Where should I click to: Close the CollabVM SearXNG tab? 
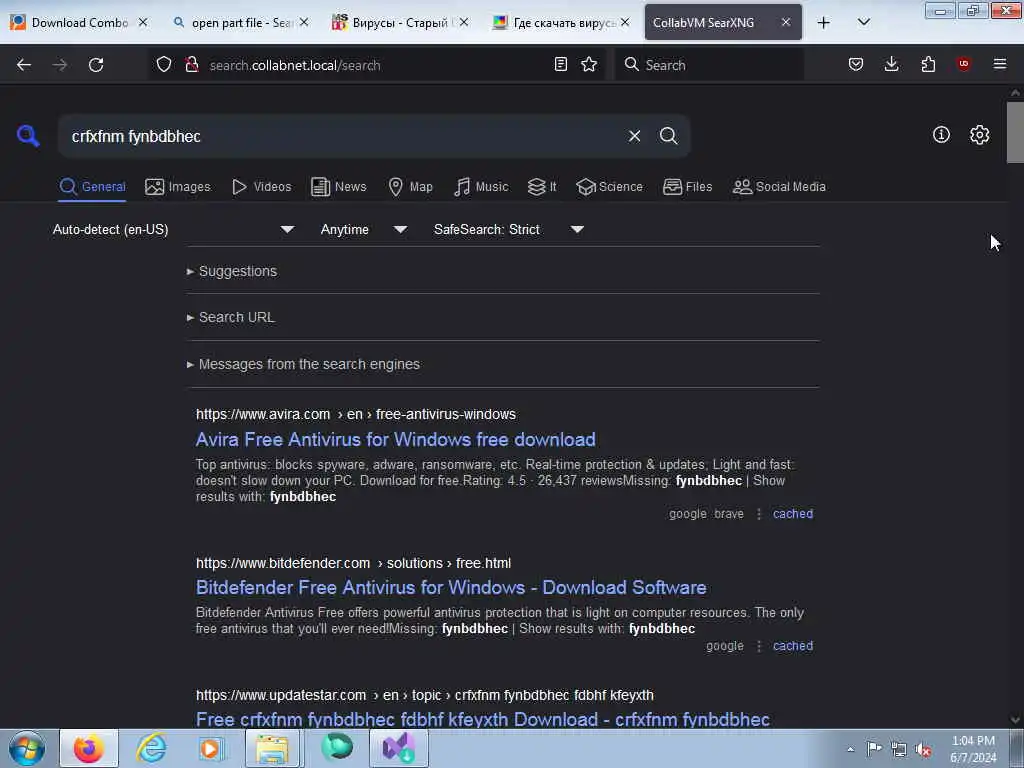(786, 22)
